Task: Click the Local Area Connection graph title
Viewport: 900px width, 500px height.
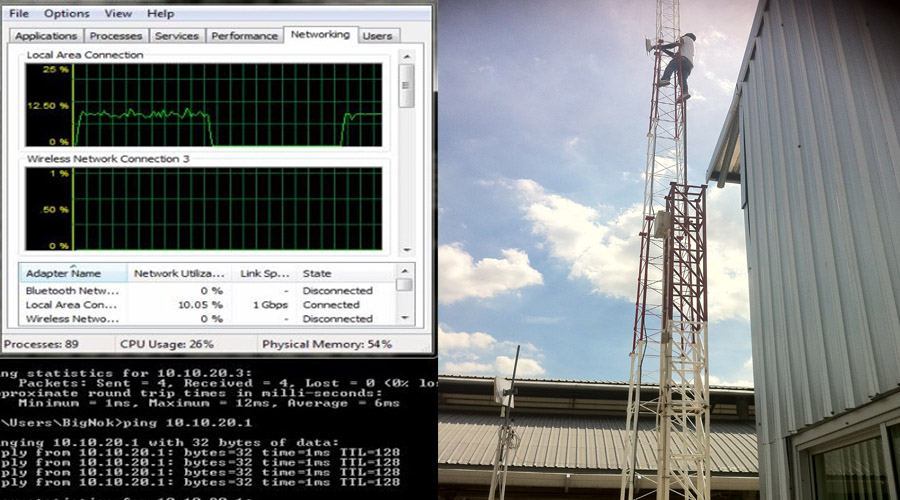Action: point(85,55)
